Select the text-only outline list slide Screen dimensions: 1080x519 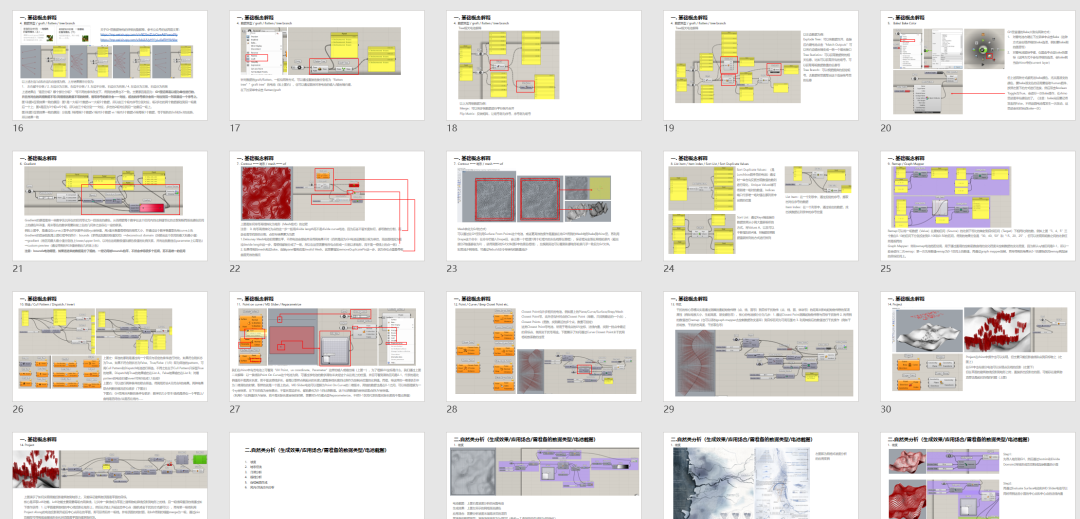(323, 476)
